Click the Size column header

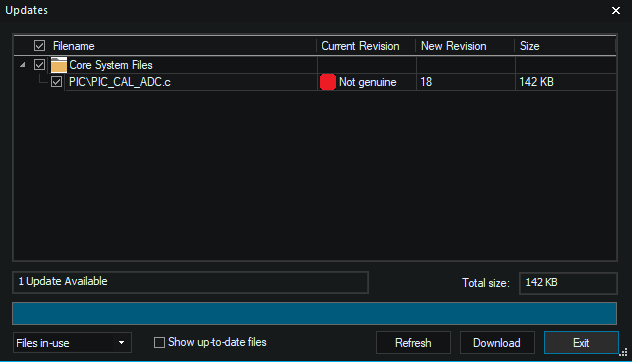point(529,46)
